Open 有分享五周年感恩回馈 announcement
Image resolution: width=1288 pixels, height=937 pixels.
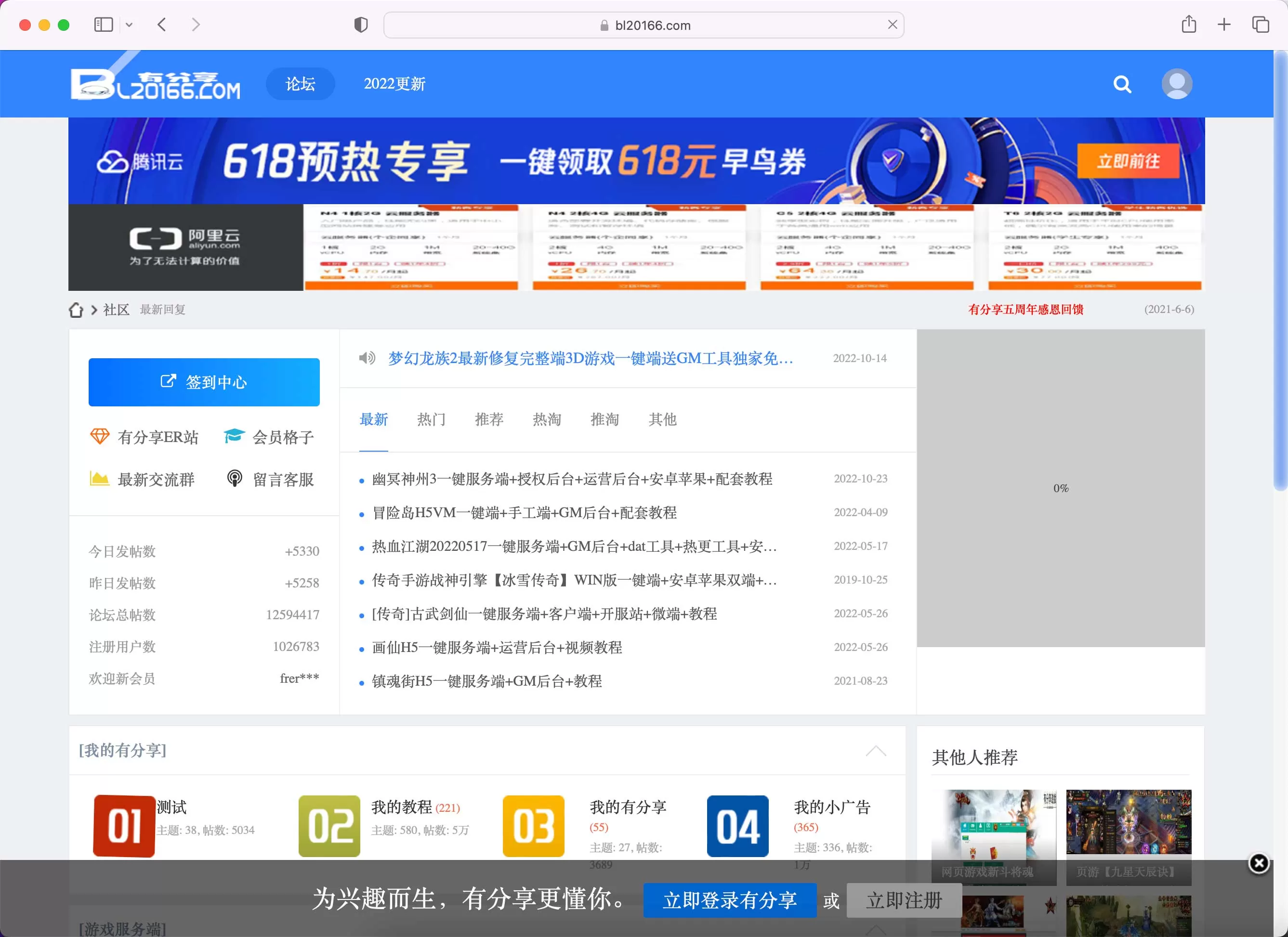tap(1025, 309)
